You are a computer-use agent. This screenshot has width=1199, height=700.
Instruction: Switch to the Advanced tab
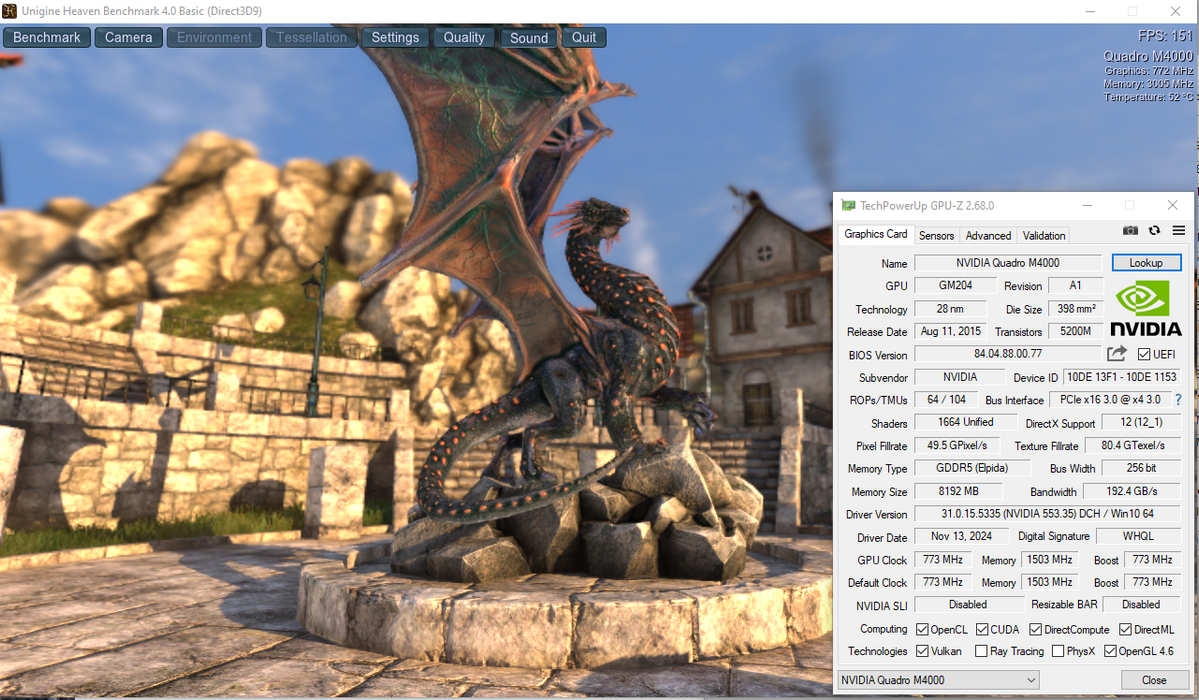tap(988, 236)
